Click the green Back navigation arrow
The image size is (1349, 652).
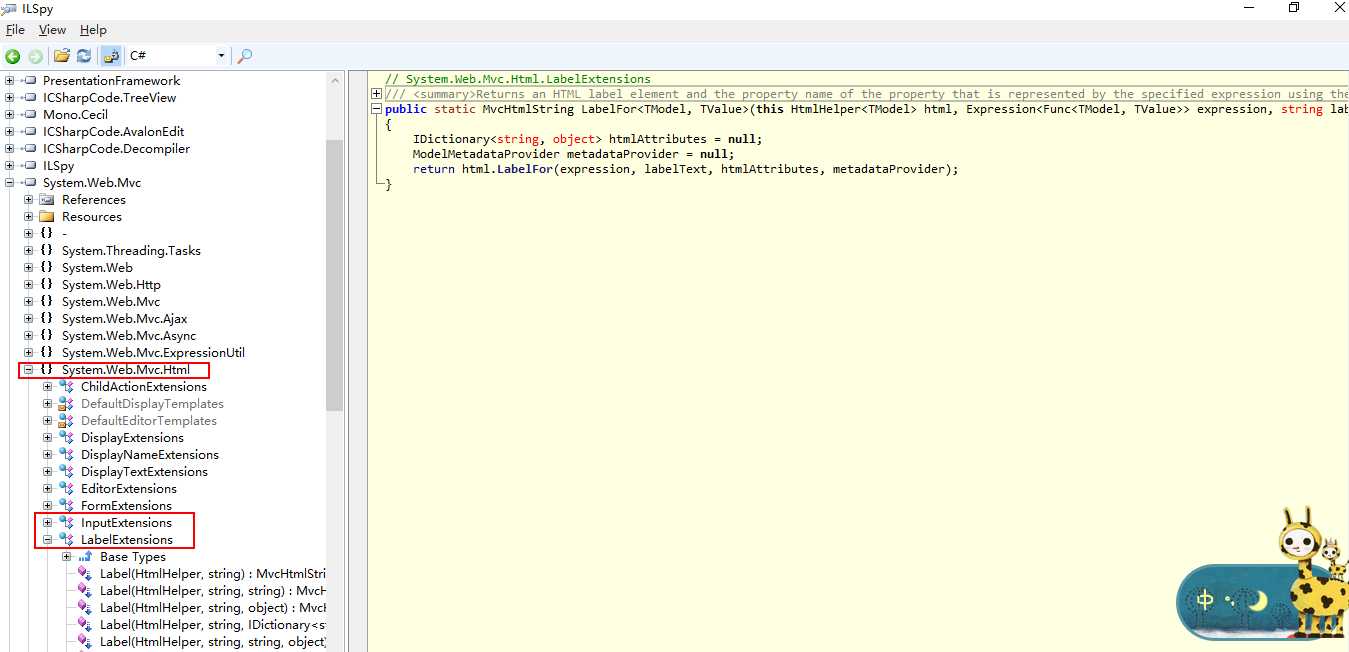point(13,56)
